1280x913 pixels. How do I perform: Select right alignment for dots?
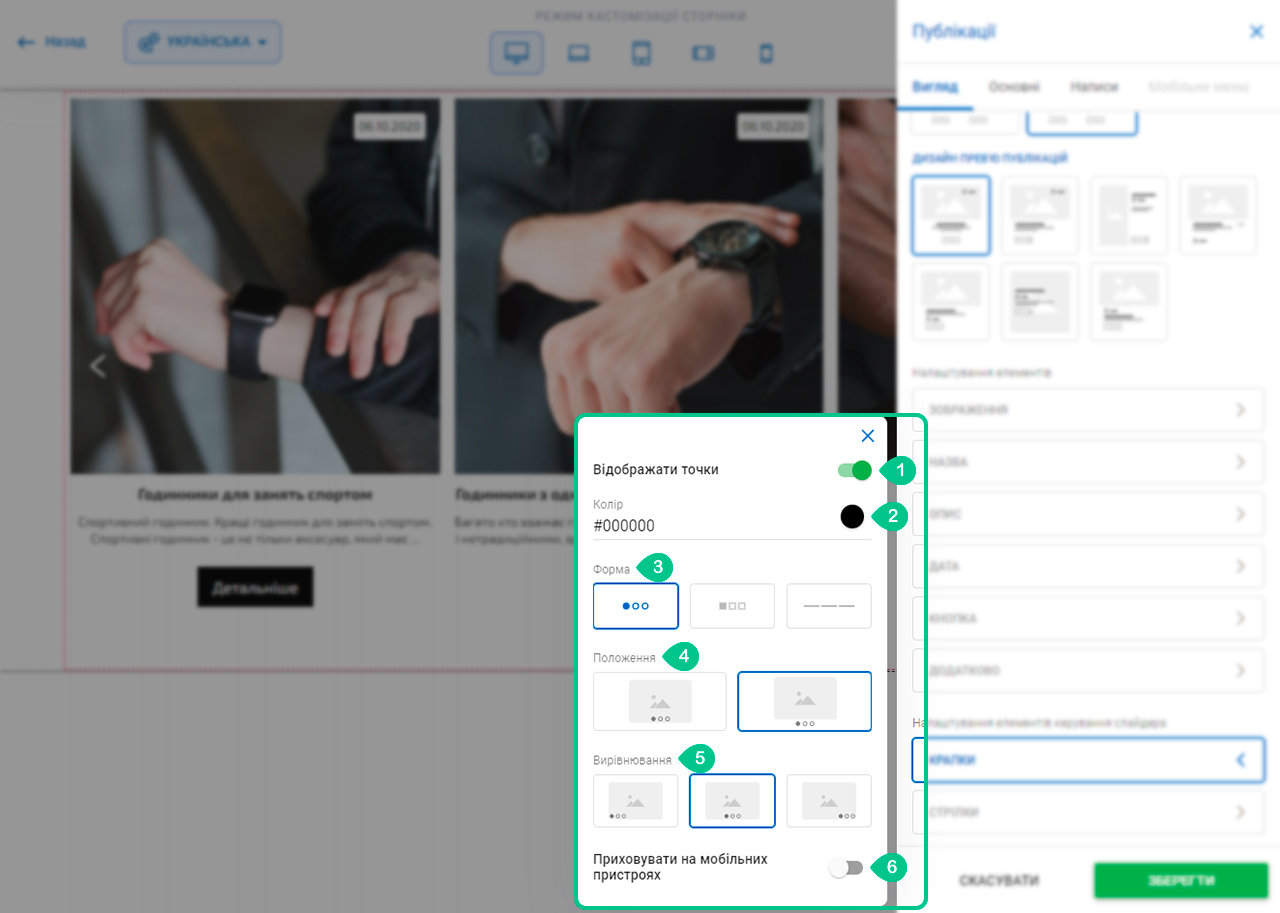click(829, 801)
